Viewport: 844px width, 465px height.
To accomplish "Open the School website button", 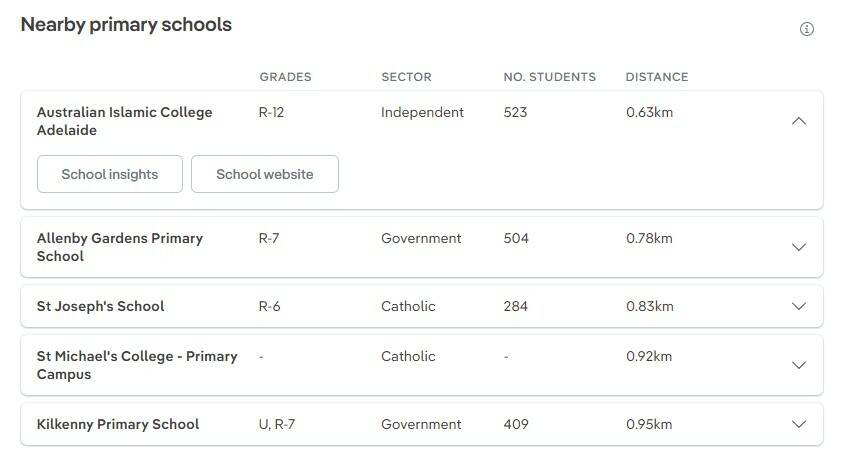I will coord(265,174).
